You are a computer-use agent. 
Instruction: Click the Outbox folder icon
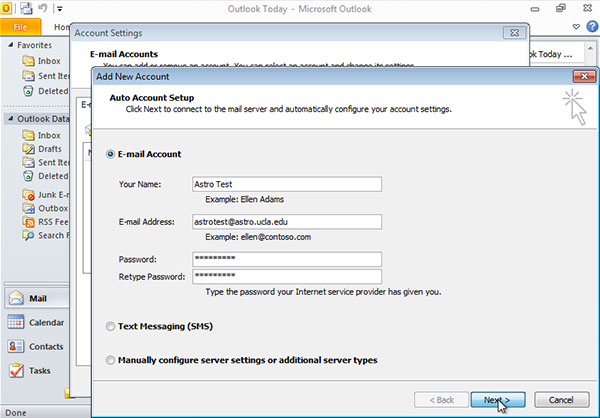pyautogui.click(x=28, y=208)
